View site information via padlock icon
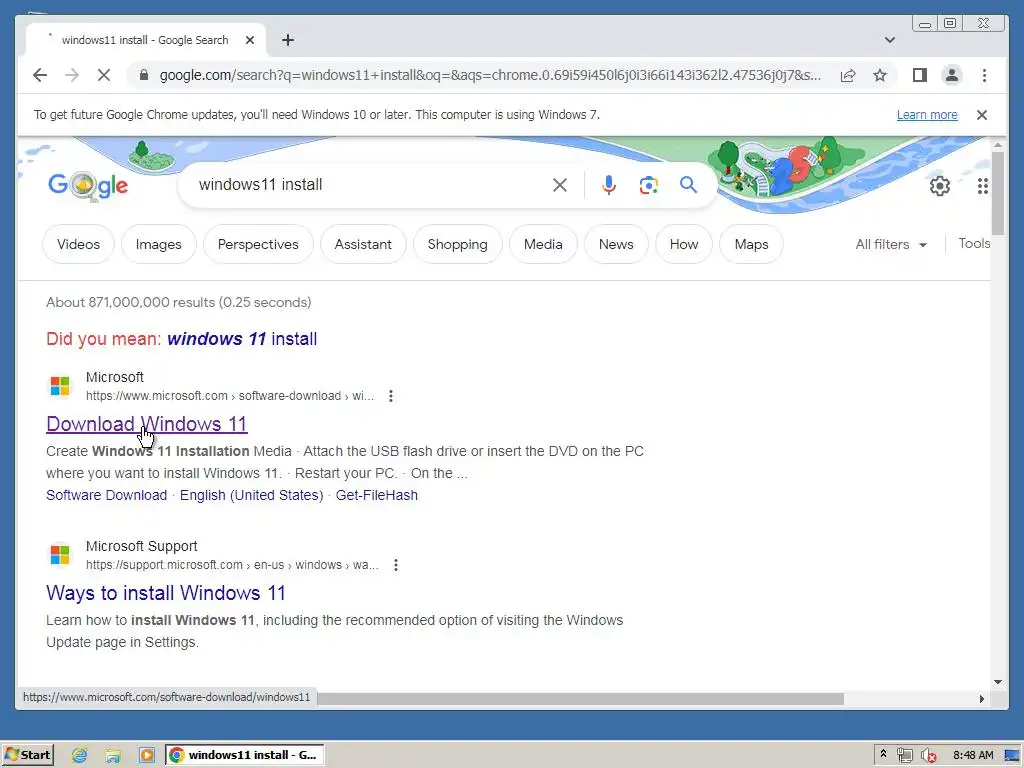 (144, 75)
